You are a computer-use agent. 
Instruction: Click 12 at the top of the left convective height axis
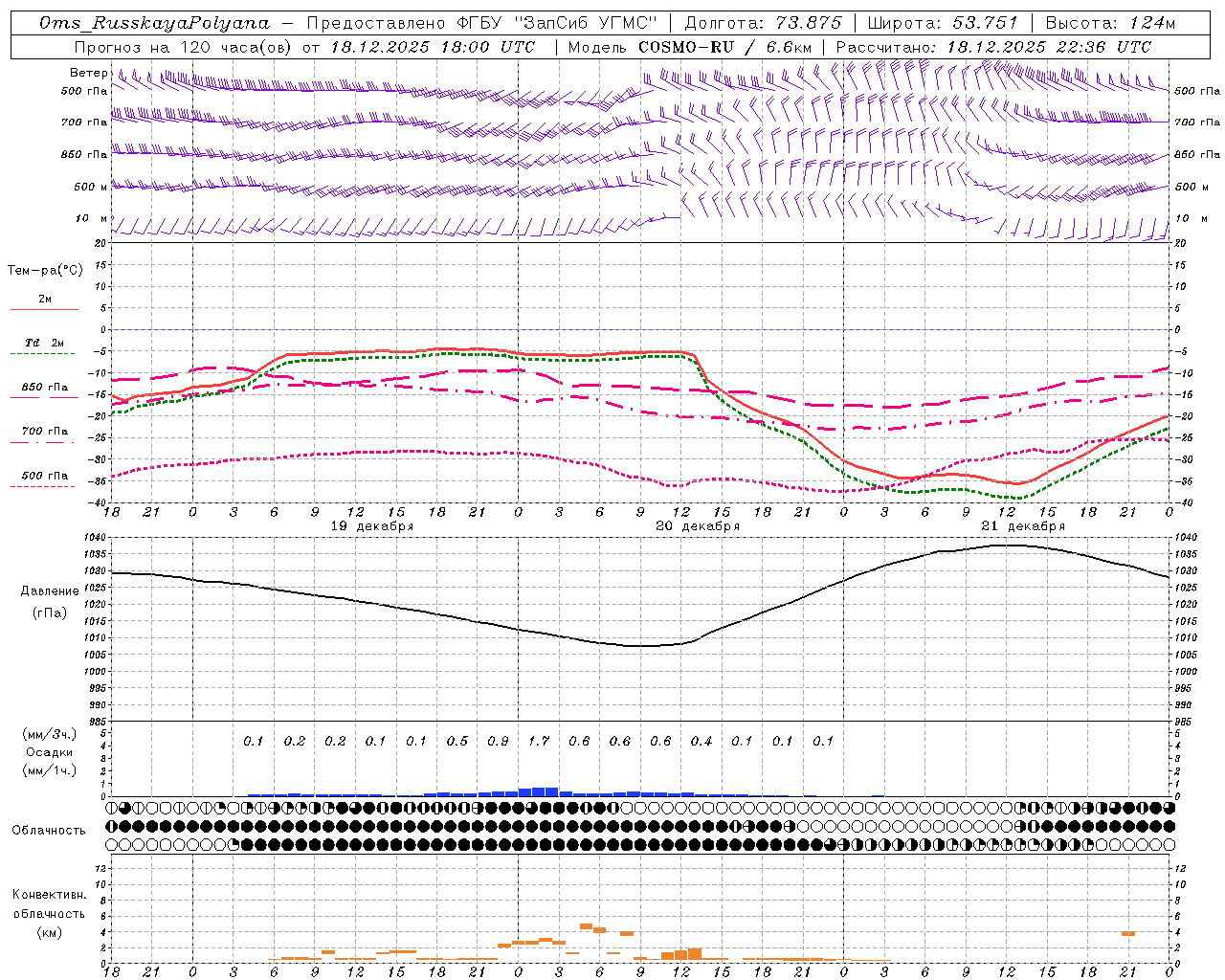(x=100, y=868)
